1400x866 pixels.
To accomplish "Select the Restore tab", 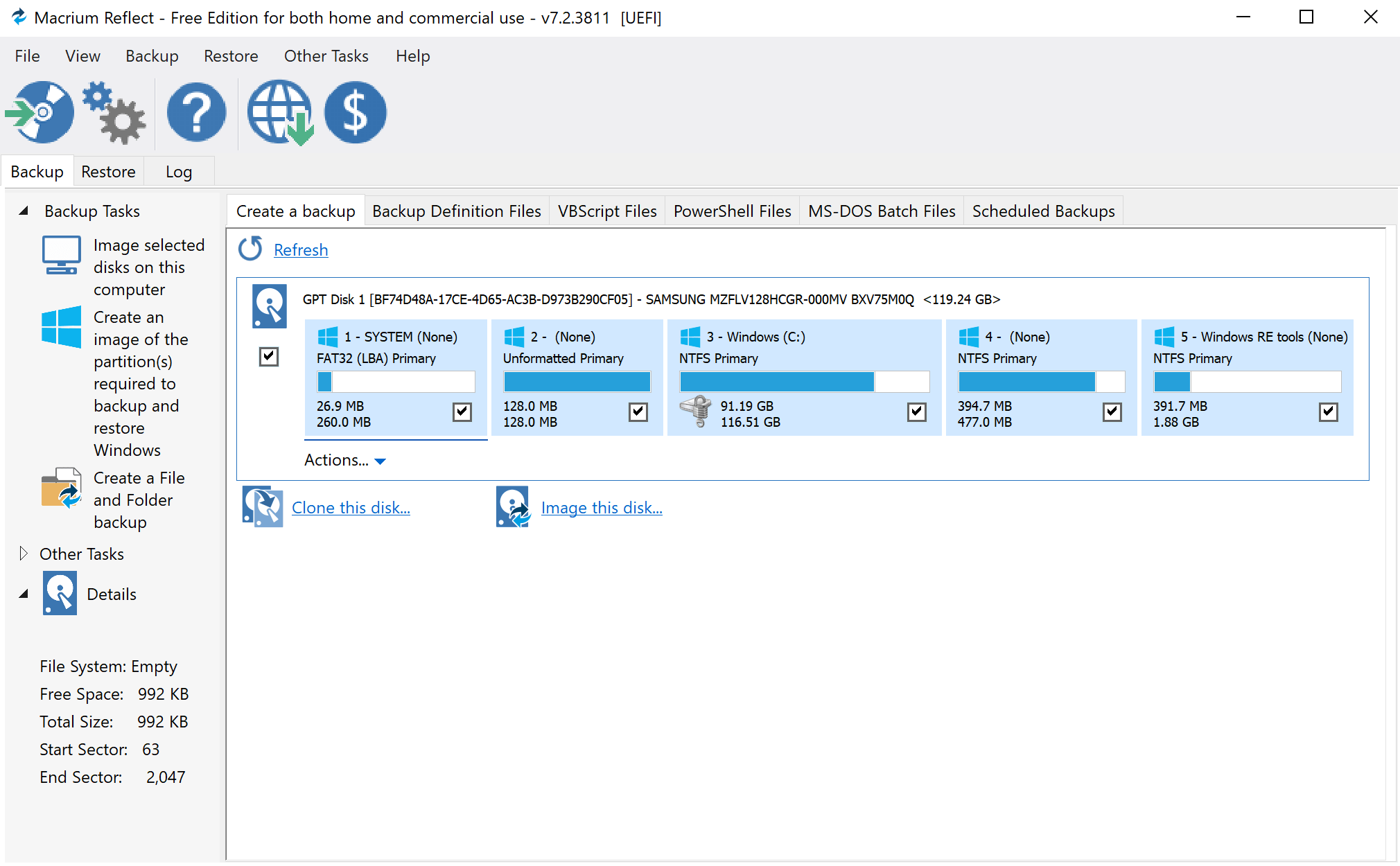I will (108, 170).
